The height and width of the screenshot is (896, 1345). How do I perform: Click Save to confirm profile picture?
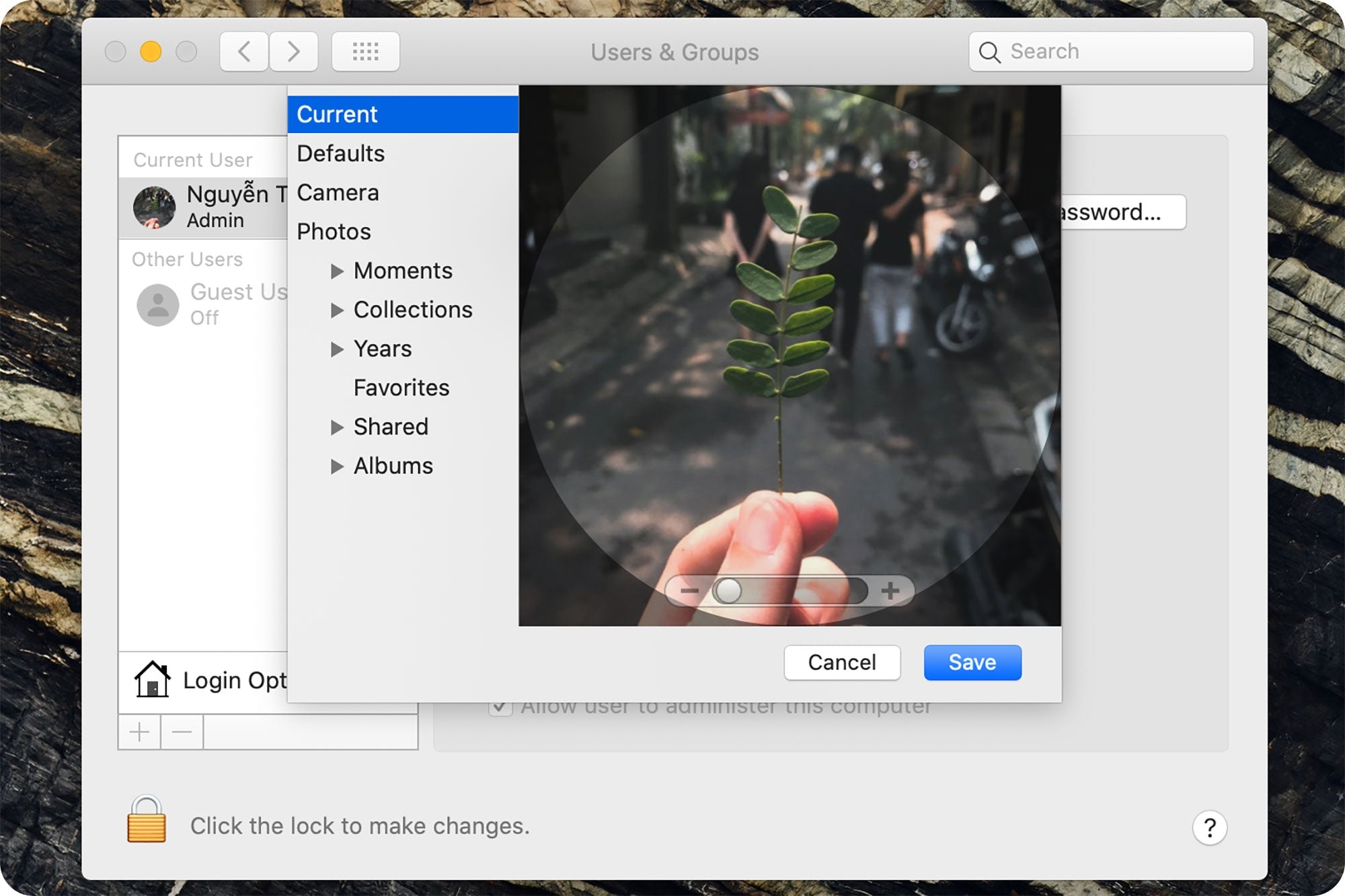(x=967, y=663)
